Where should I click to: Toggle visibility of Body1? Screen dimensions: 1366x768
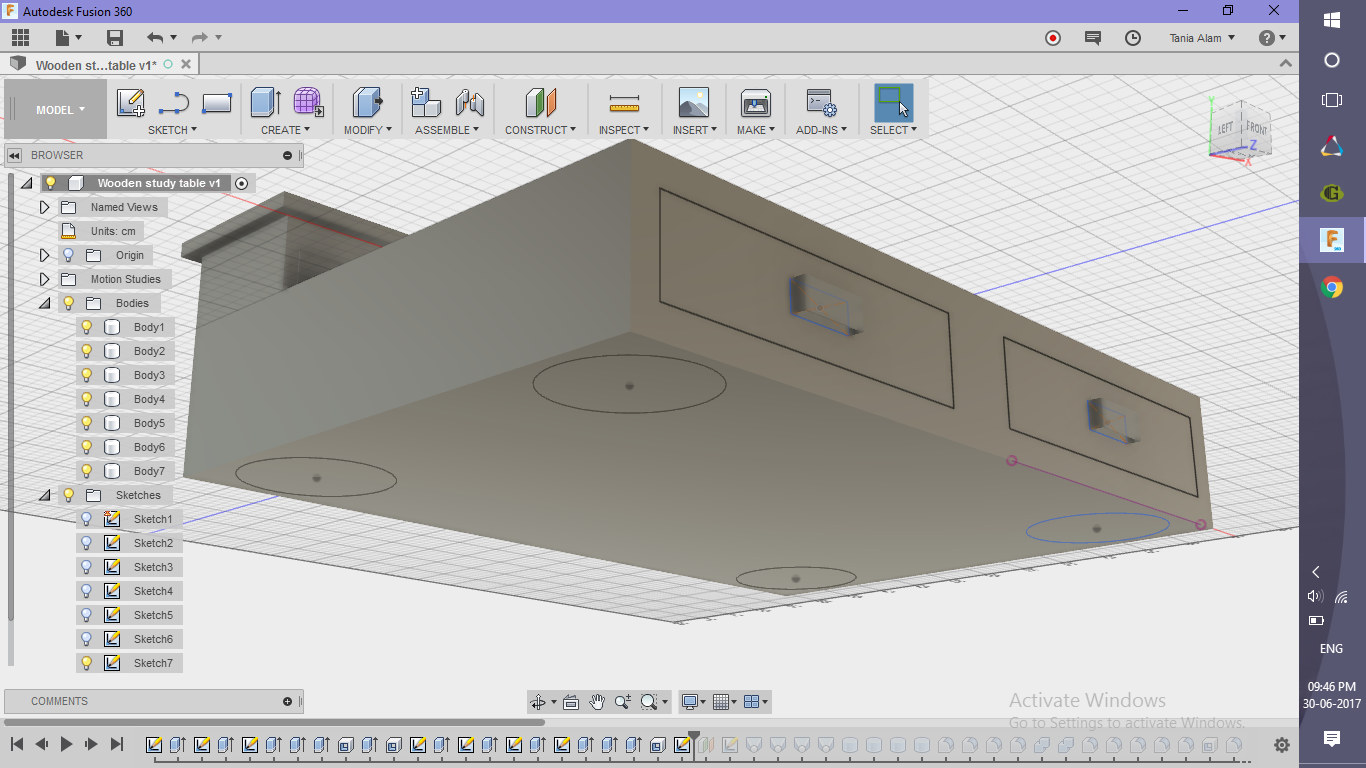pos(87,327)
